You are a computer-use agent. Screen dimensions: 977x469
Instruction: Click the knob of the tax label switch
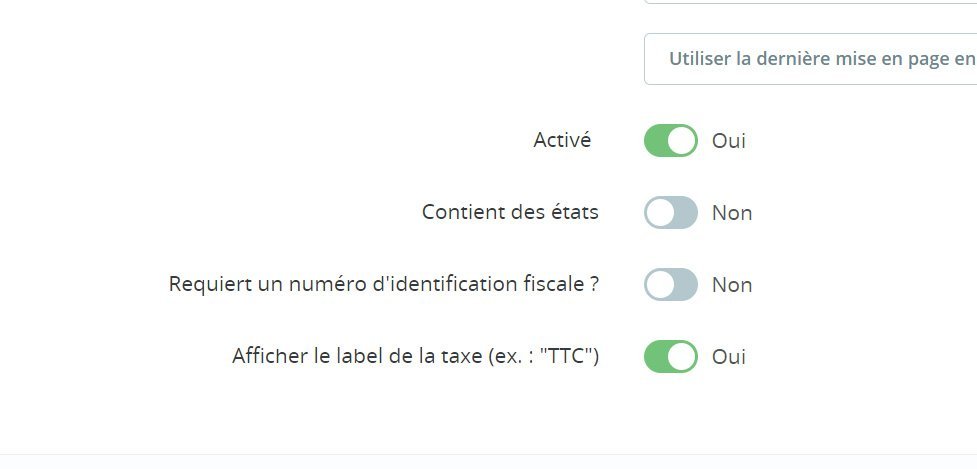click(682, 357)
